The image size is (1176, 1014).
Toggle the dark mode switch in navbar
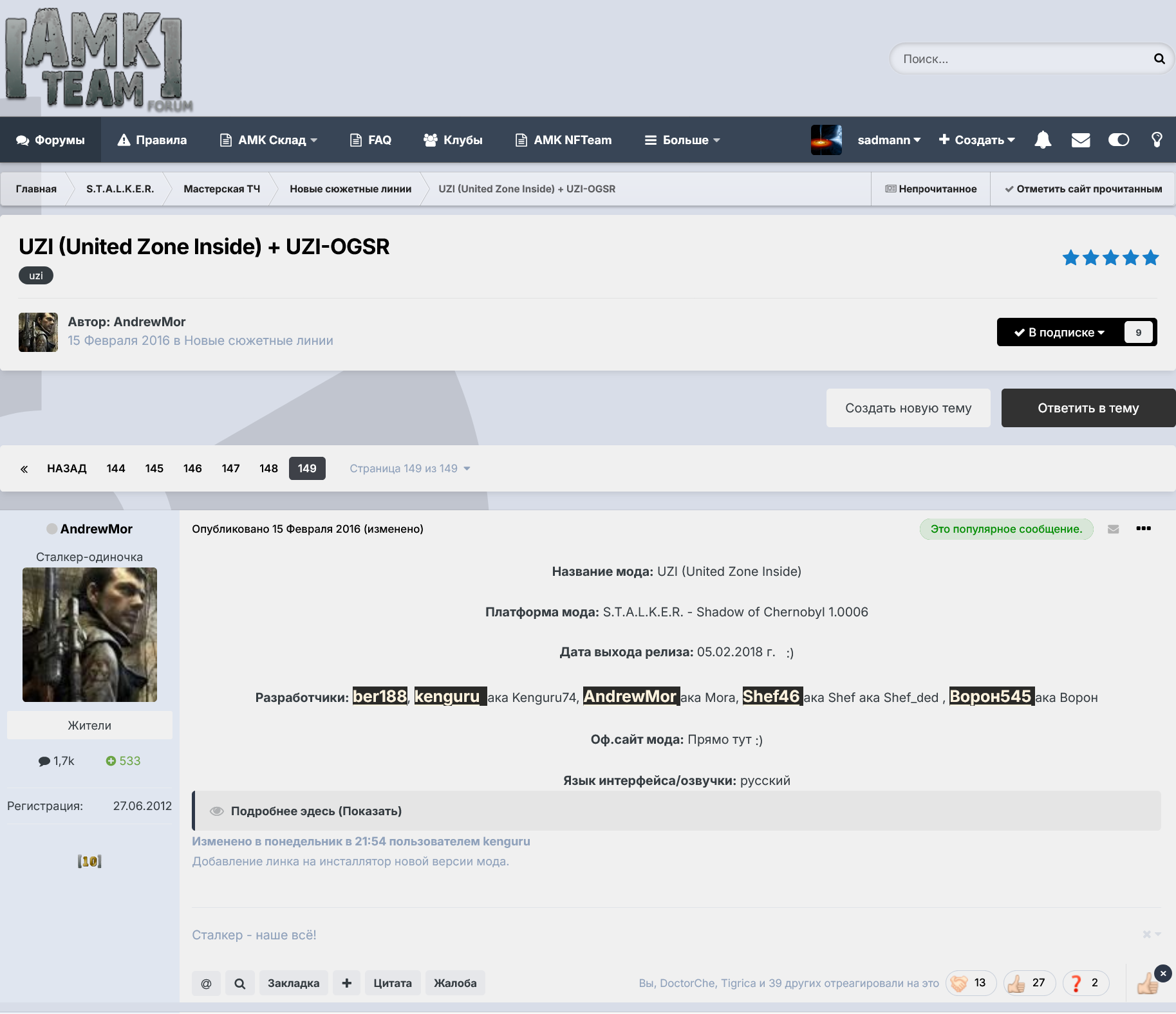click(x=1118, y=140)
